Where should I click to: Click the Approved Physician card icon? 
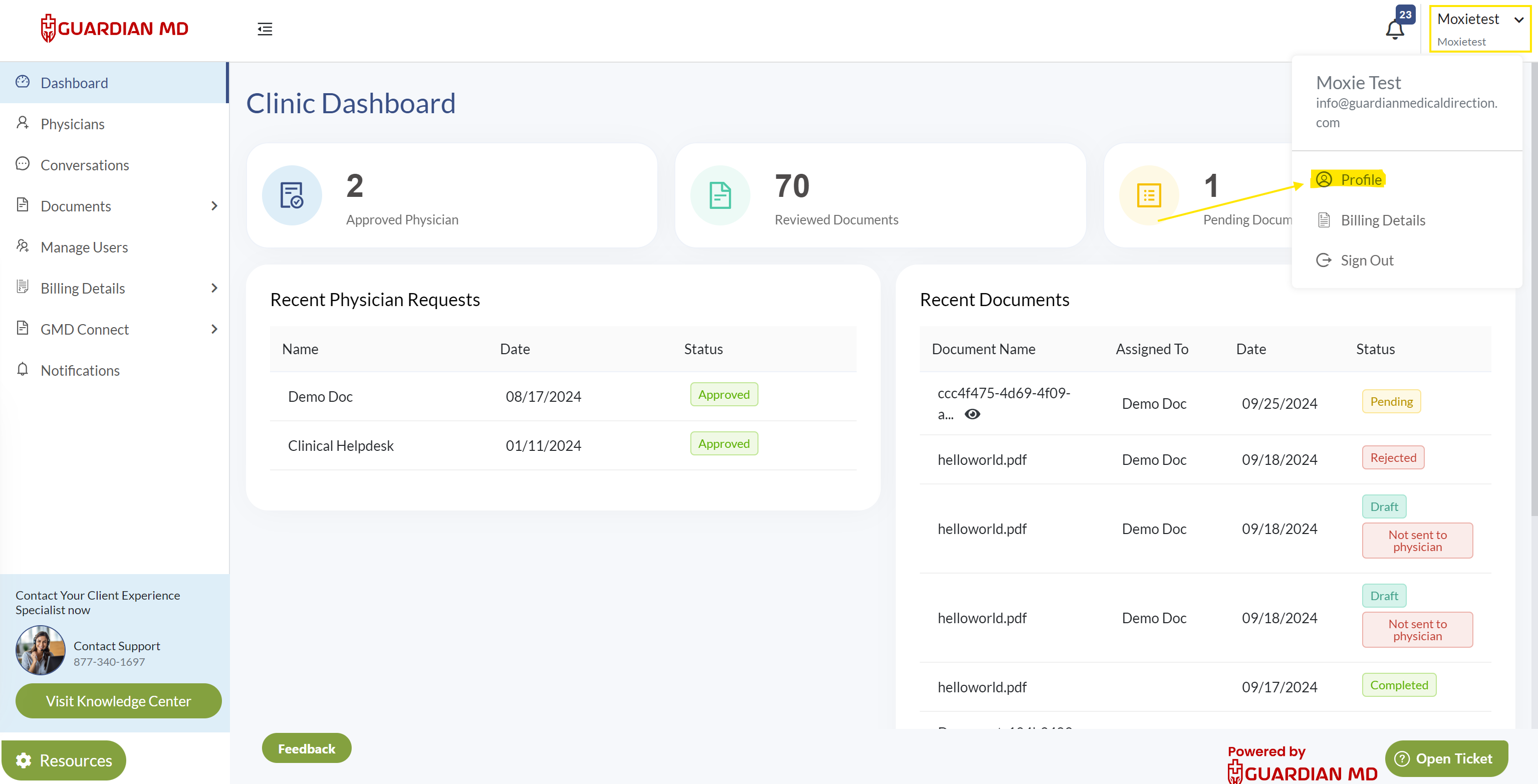292,195
